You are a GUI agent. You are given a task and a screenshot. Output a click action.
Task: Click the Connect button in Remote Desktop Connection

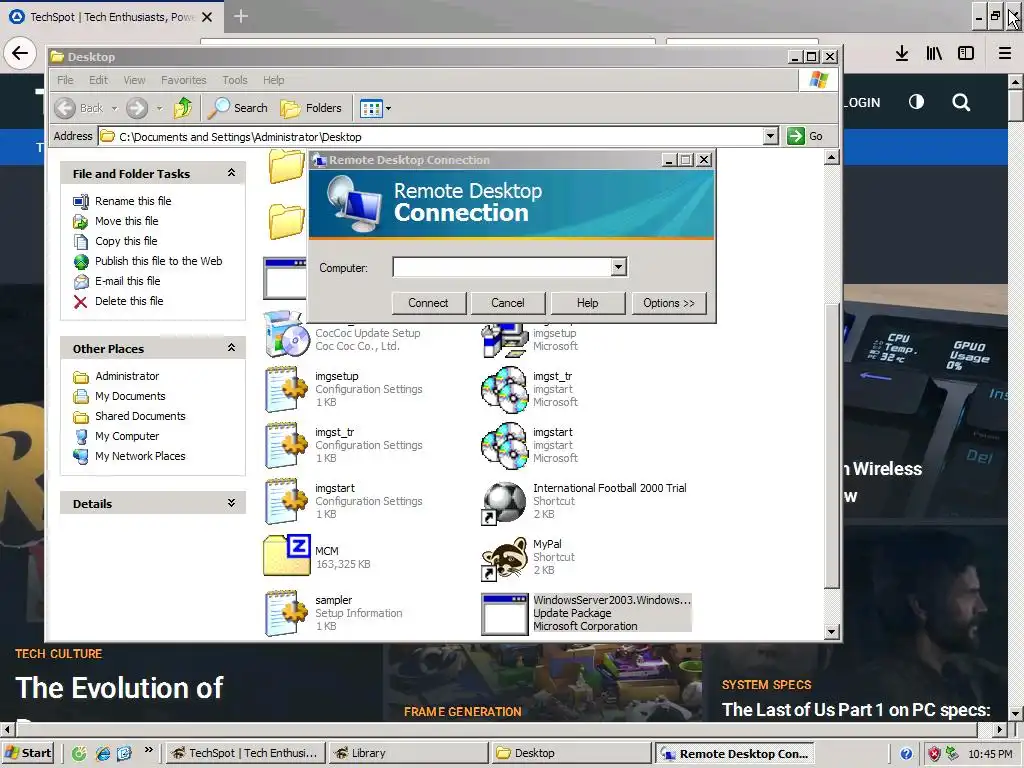428,303
